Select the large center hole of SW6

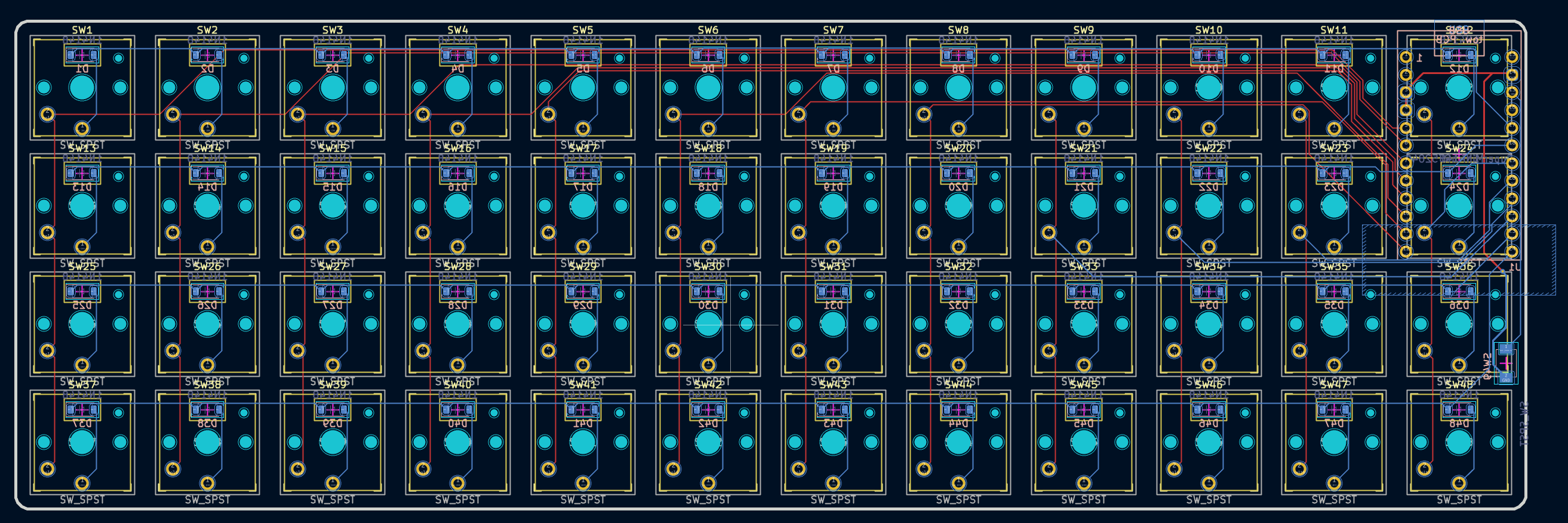point(708,88)
